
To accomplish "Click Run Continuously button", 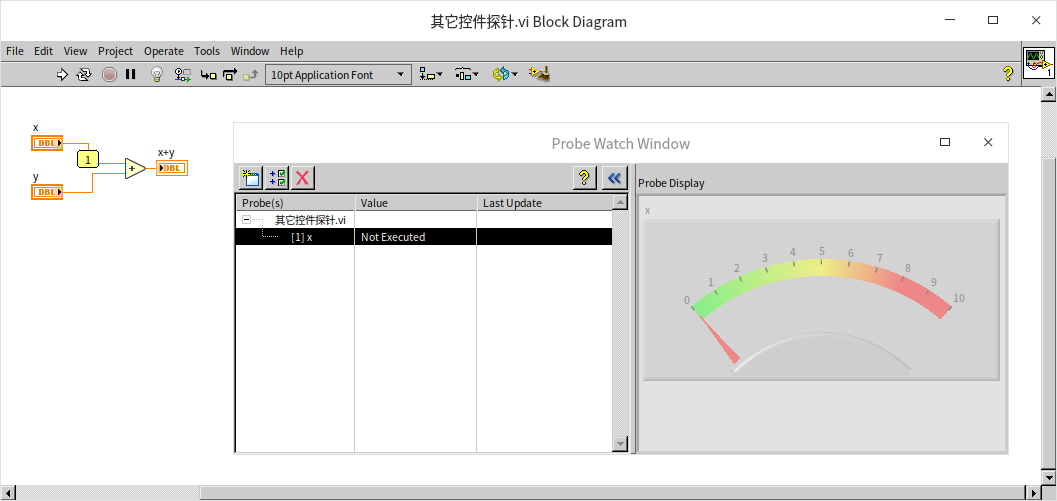I will (x=84, y=74).
